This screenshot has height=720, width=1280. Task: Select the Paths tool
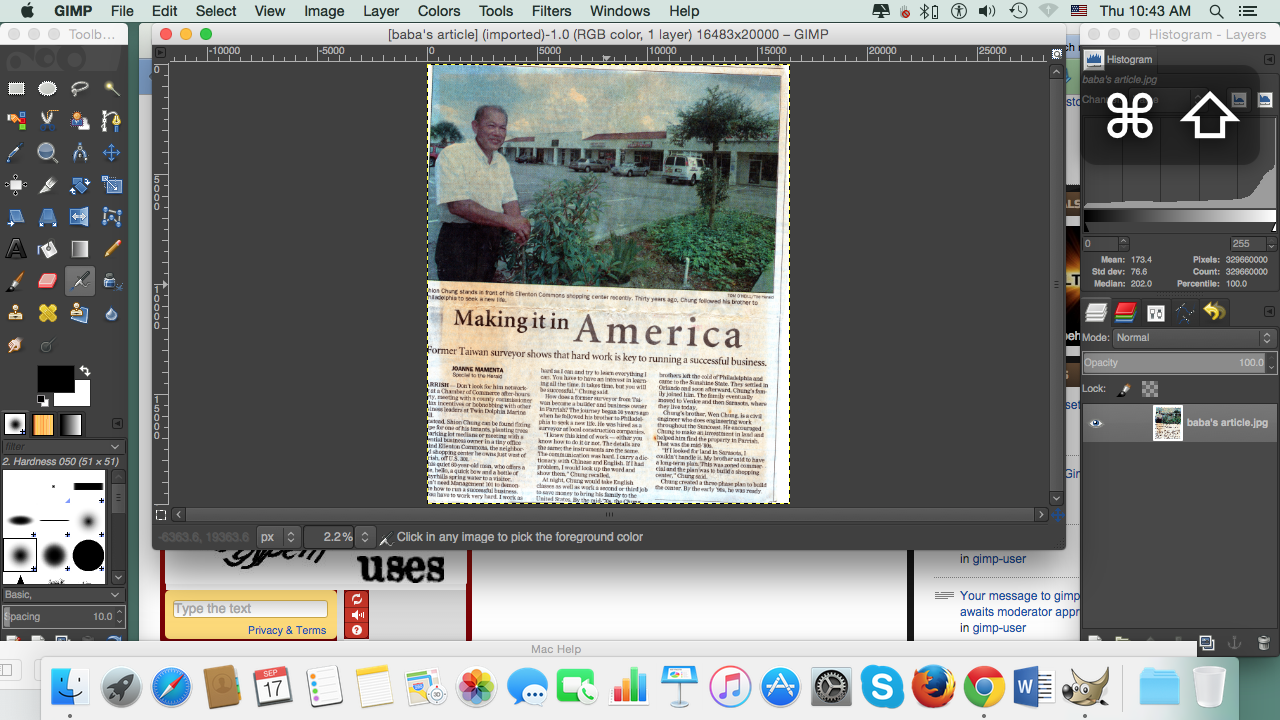[x=111, y=121]
